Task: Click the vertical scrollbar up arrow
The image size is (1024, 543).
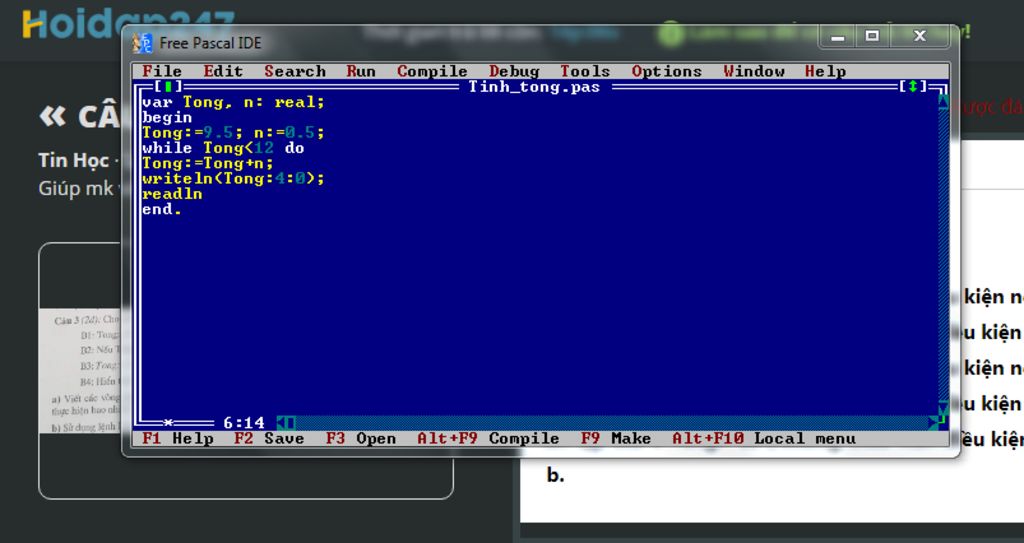Action: coord(943,102)
